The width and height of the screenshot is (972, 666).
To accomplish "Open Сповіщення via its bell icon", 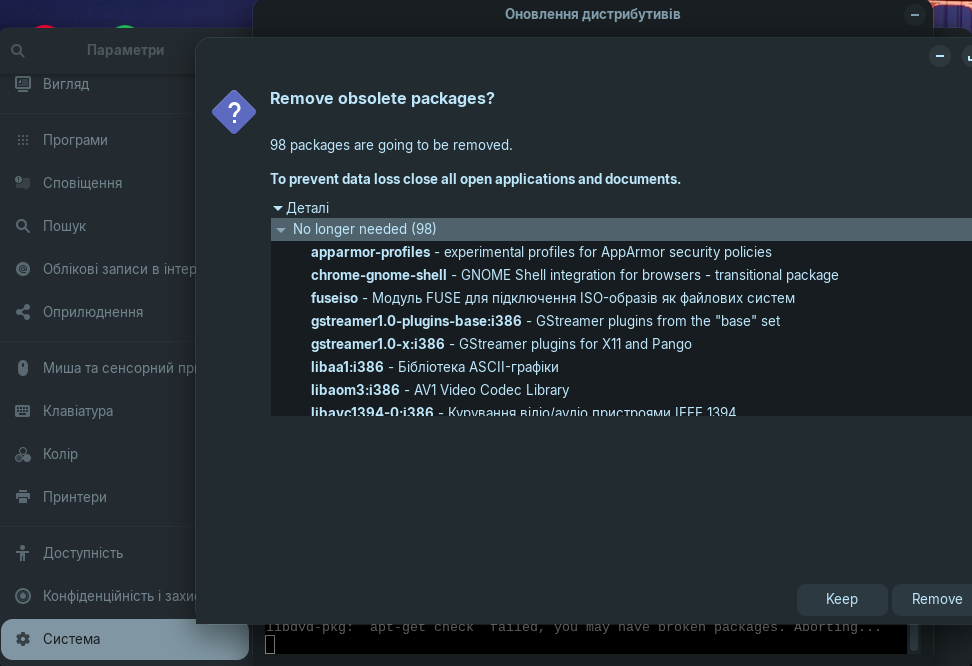I will tap(23, 183).
